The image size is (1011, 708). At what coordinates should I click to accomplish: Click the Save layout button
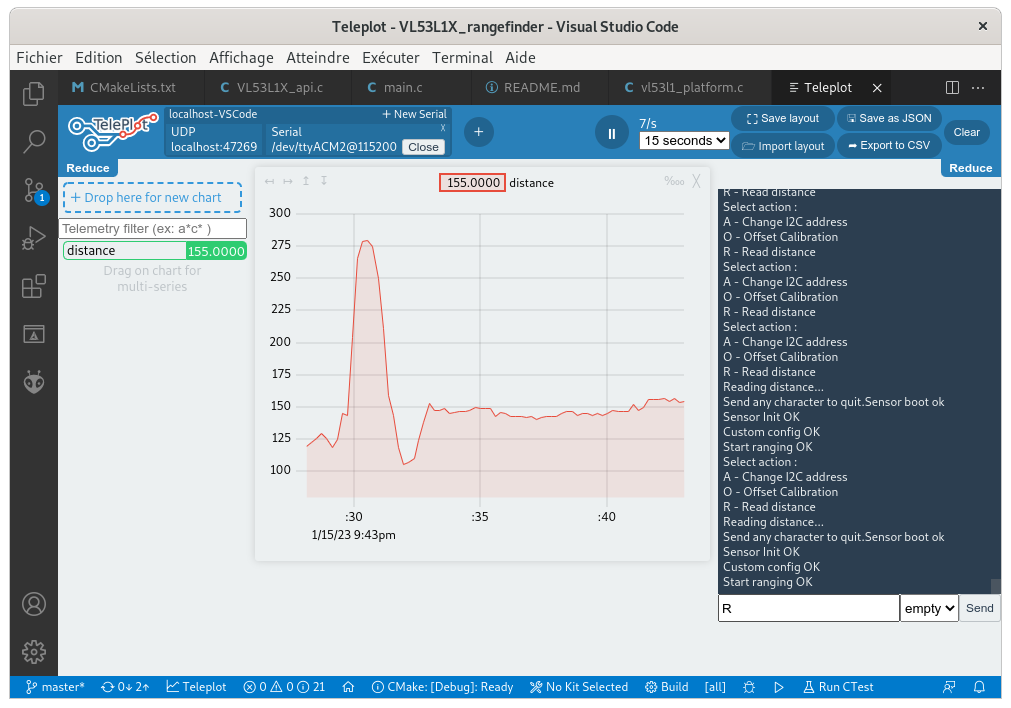click(783, 119)
